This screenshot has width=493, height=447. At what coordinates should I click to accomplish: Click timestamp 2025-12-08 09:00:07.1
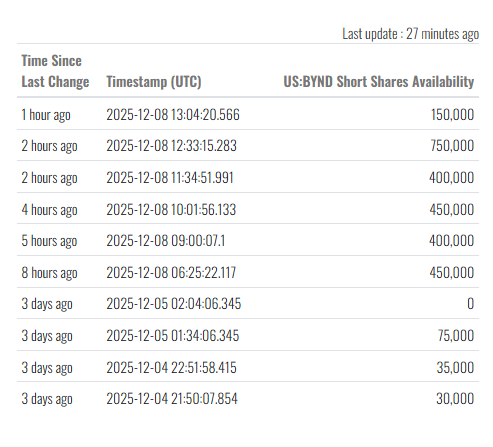[x=166, y=241]
